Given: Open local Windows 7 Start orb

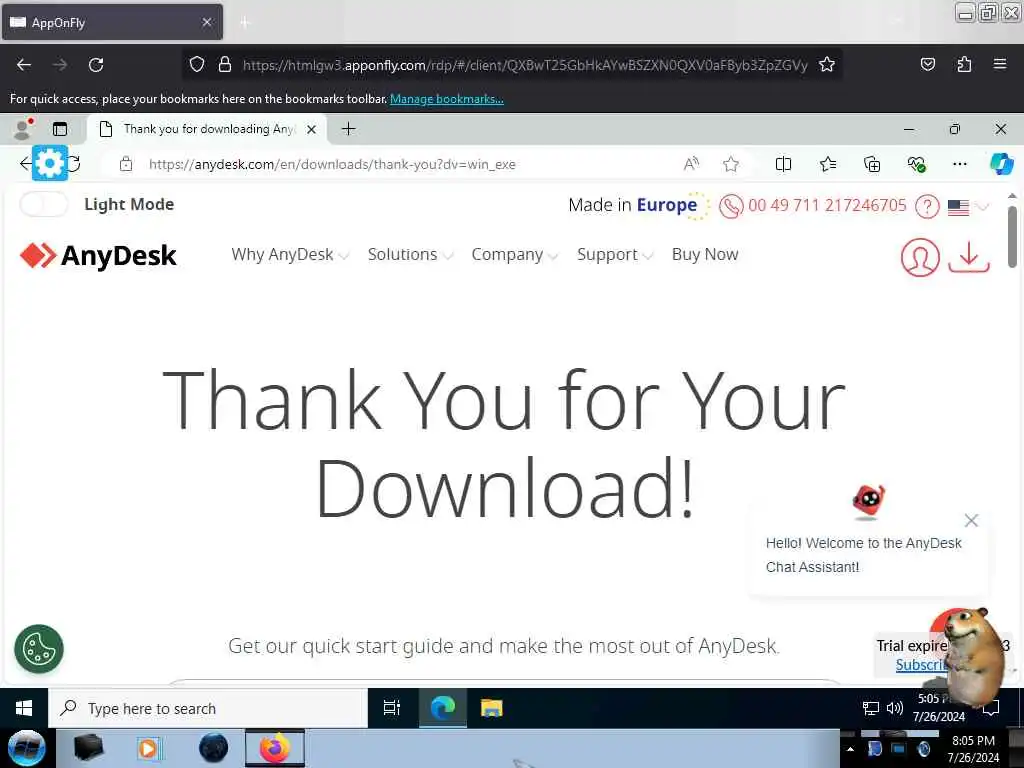Looking at the screenshot, I should [x=26, y=748].
